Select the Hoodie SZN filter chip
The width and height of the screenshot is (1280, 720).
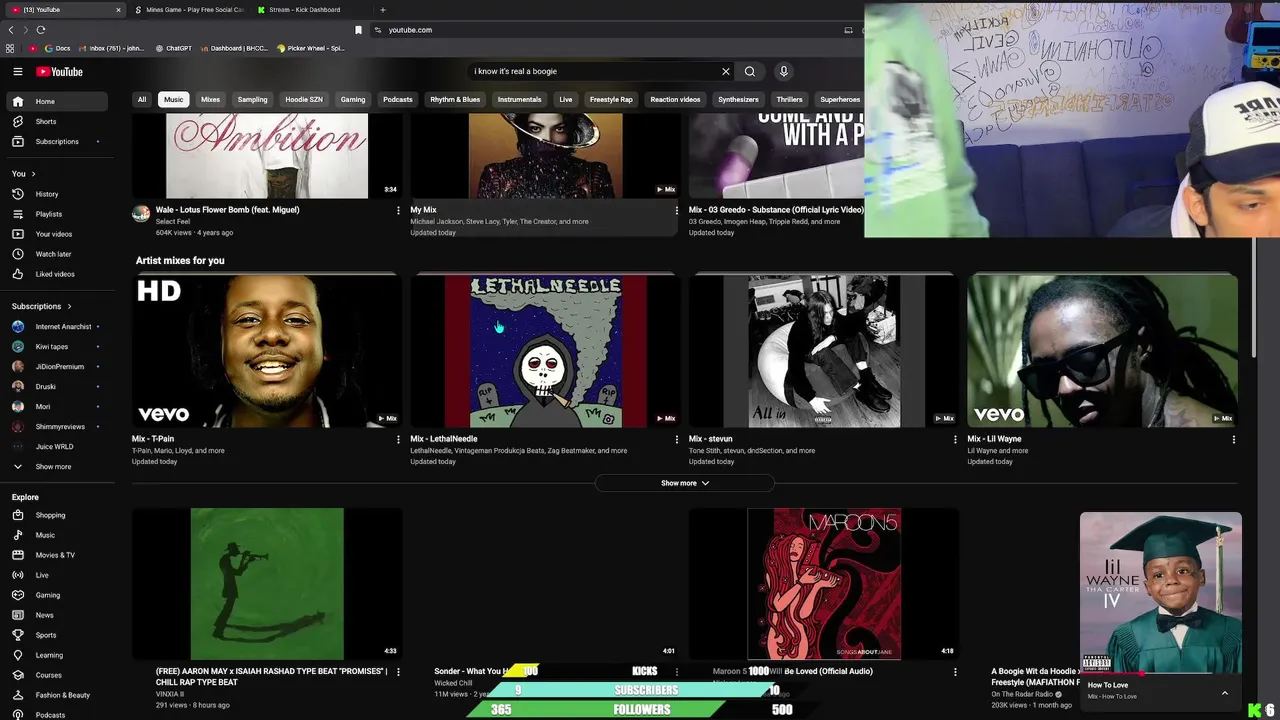pos(304,99)
